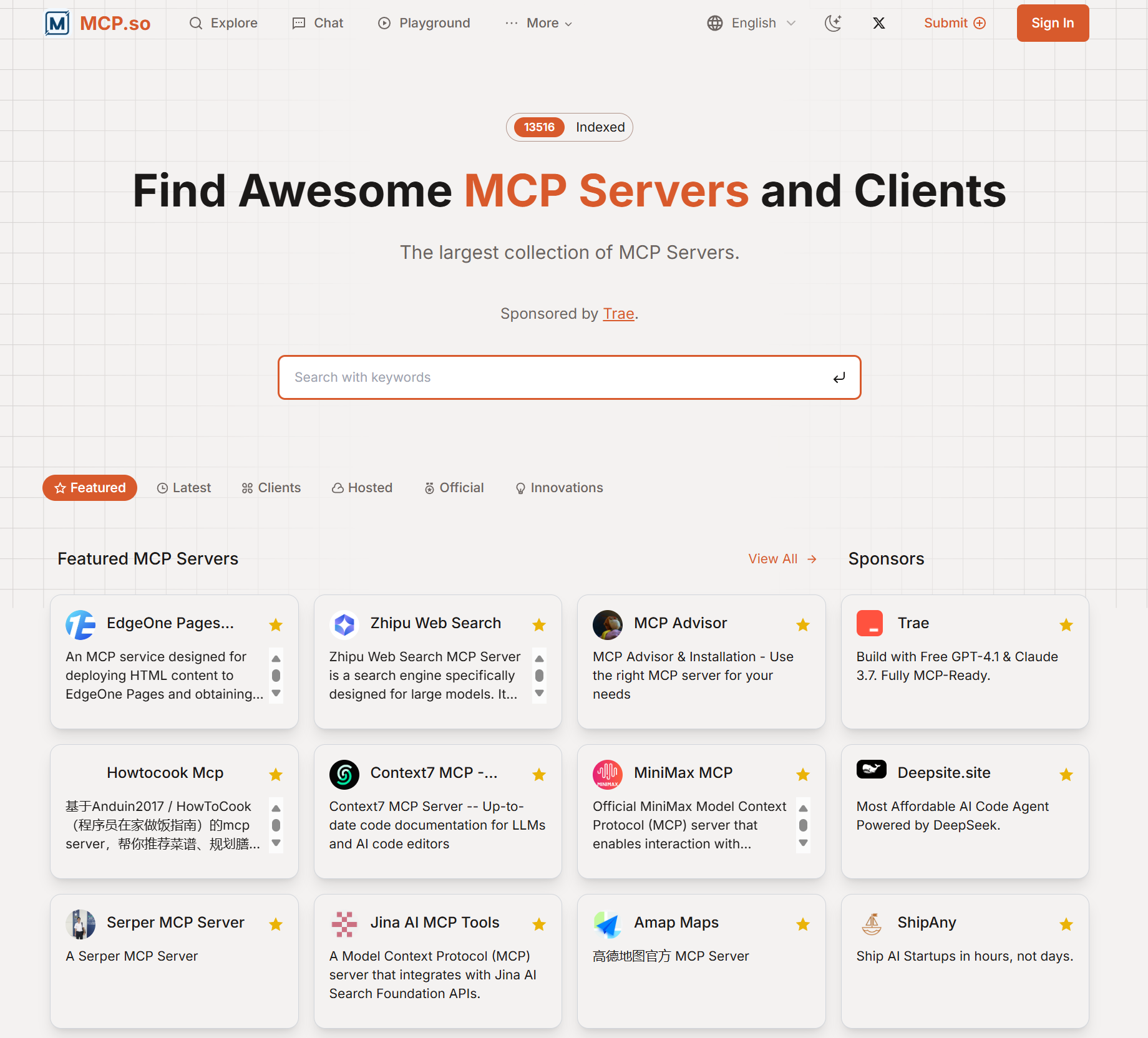Image resolution: width=1148 pixels, height=1038 pixels.
Task: Click scroll down arrow in Zhipu Web Search description
Action: (540, 694)
